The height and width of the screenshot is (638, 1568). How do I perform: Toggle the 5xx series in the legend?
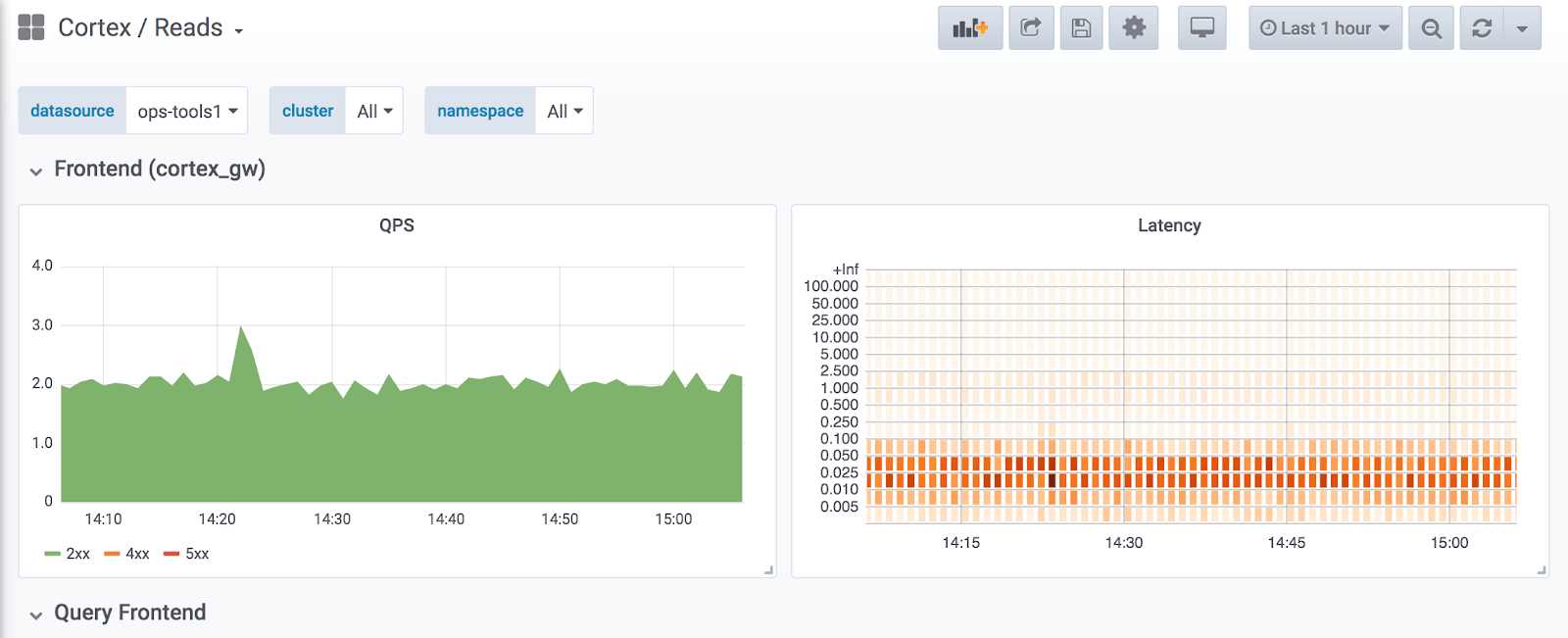pos(186,554)
